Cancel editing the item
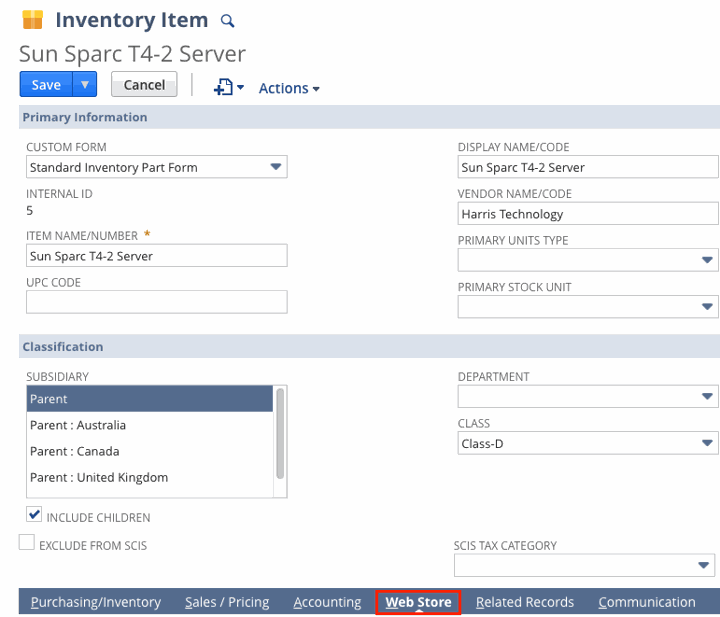 click(144, 84)
